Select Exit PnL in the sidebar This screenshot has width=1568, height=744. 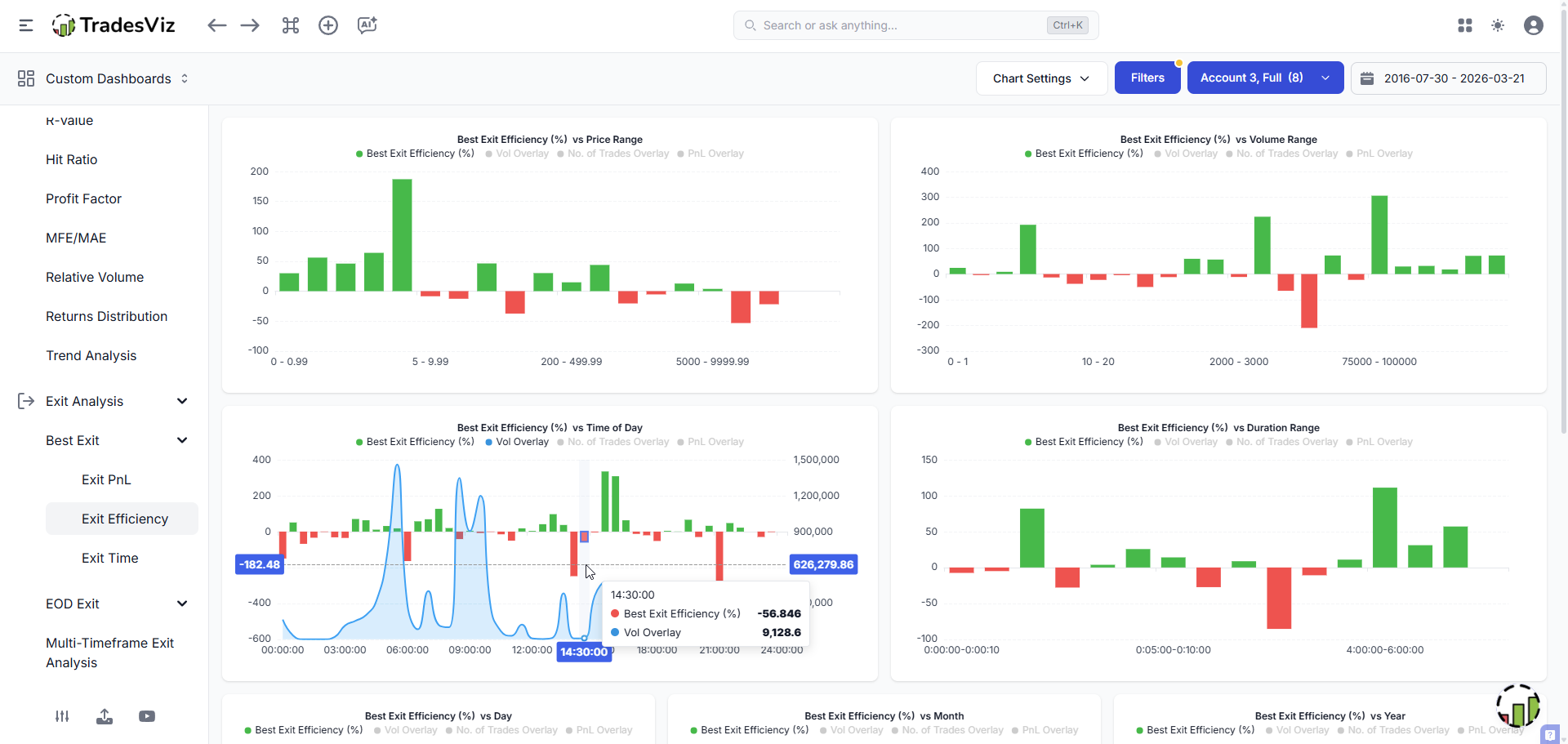tap(106, 479)
